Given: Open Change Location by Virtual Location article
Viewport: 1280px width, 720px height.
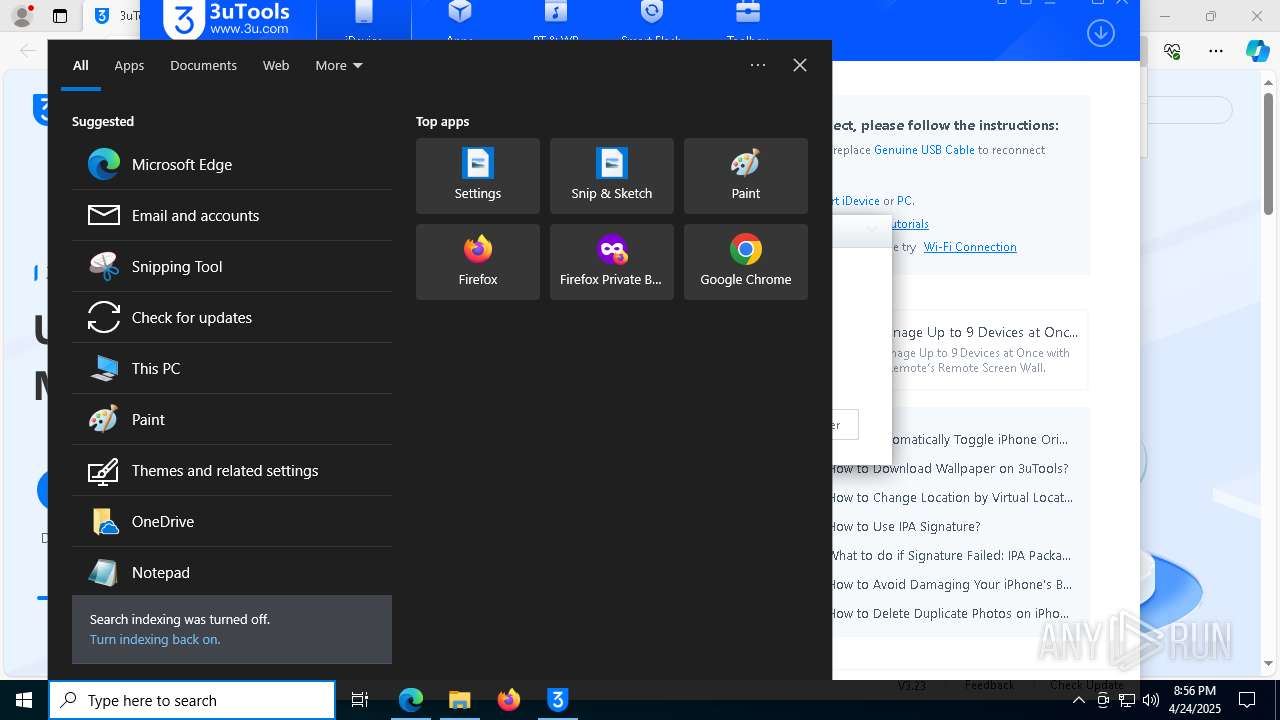Looking at the screenshot, I should click(x=952, y=497).
